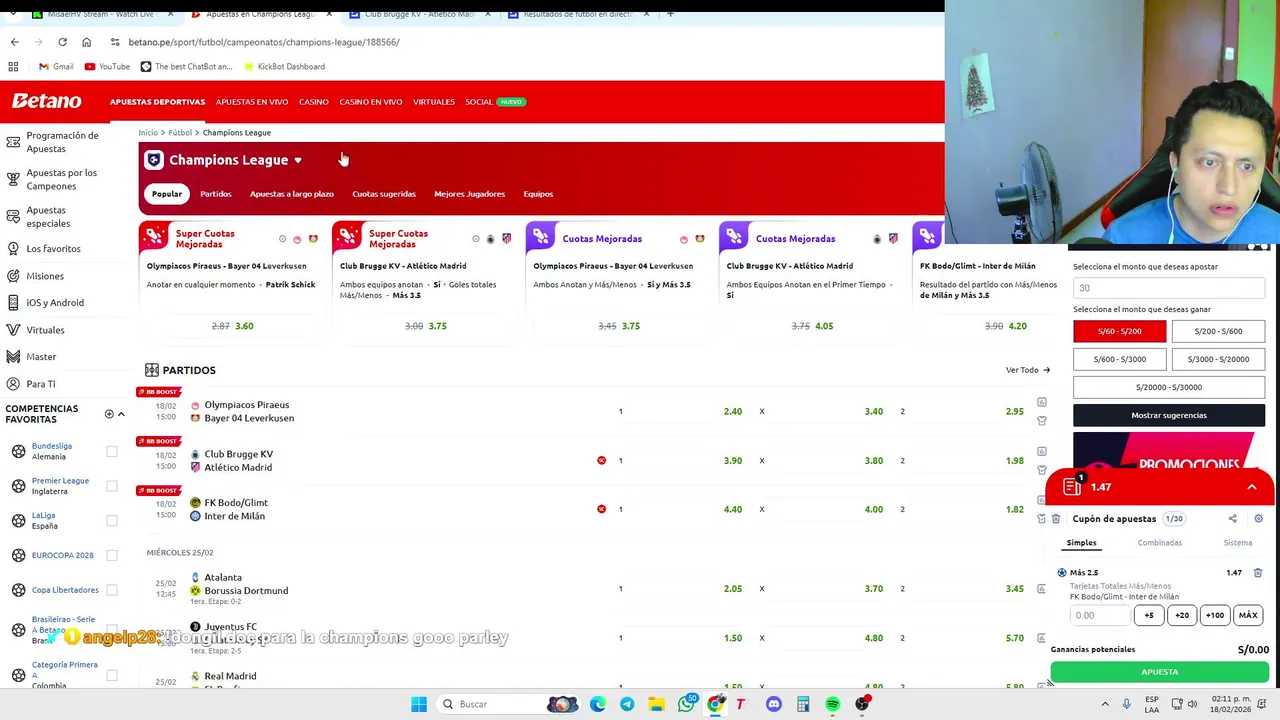The height and width of the screenshot is (720, 1280).
Task: Open the Casino menu item
Action: pyautogui.click(x=313, y=102)
